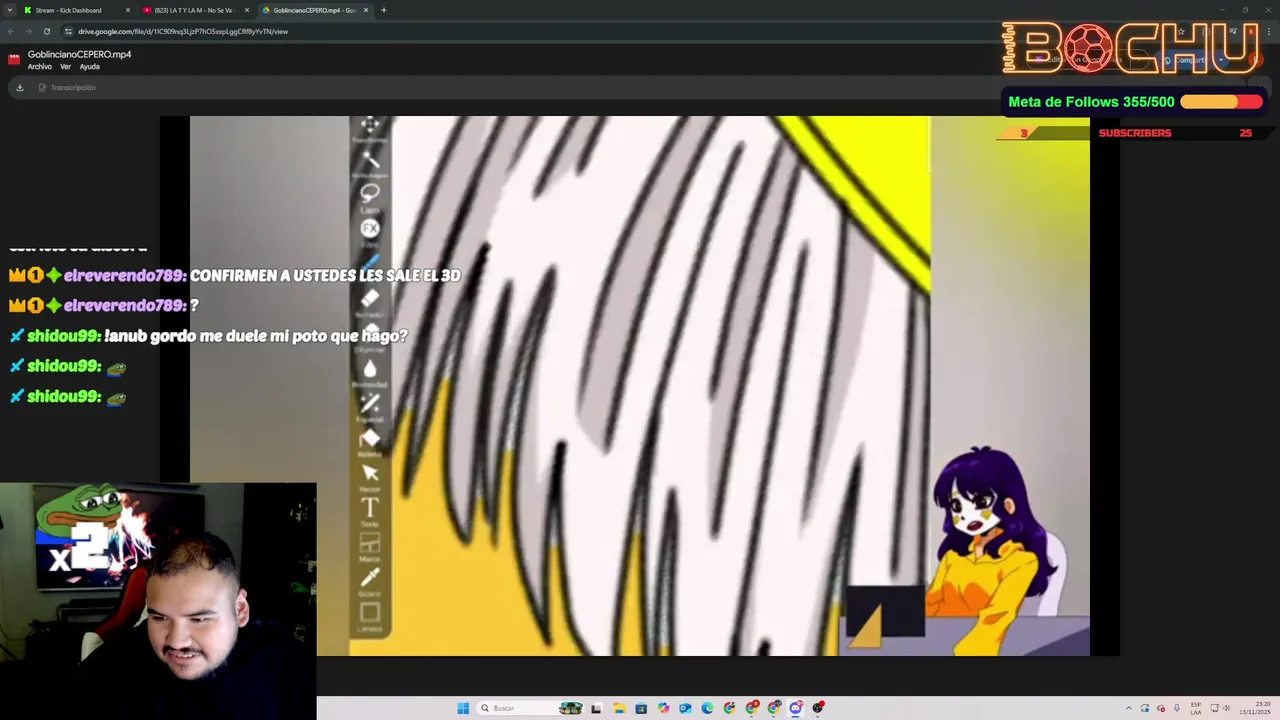Expand the tab search dropdown

(9, 10)
